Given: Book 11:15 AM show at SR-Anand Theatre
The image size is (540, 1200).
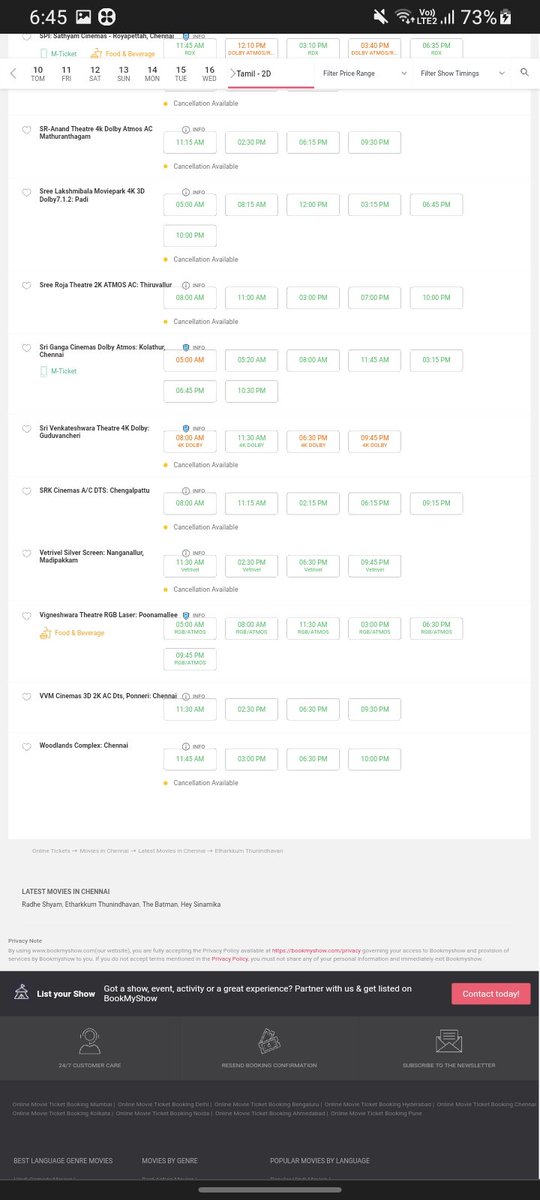Looking at the screenshot, I should pyautogui.click(x=190, y=143).
